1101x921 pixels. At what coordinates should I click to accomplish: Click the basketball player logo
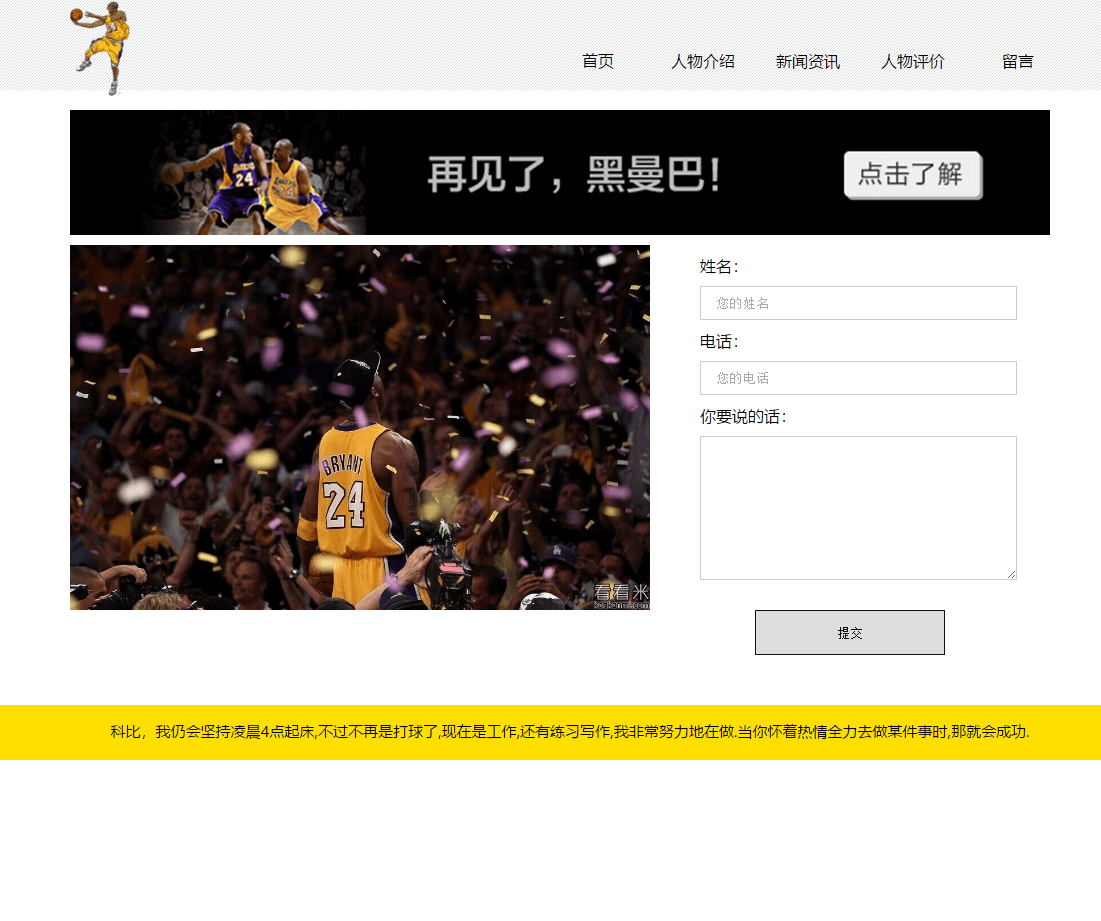coord(100,48)
